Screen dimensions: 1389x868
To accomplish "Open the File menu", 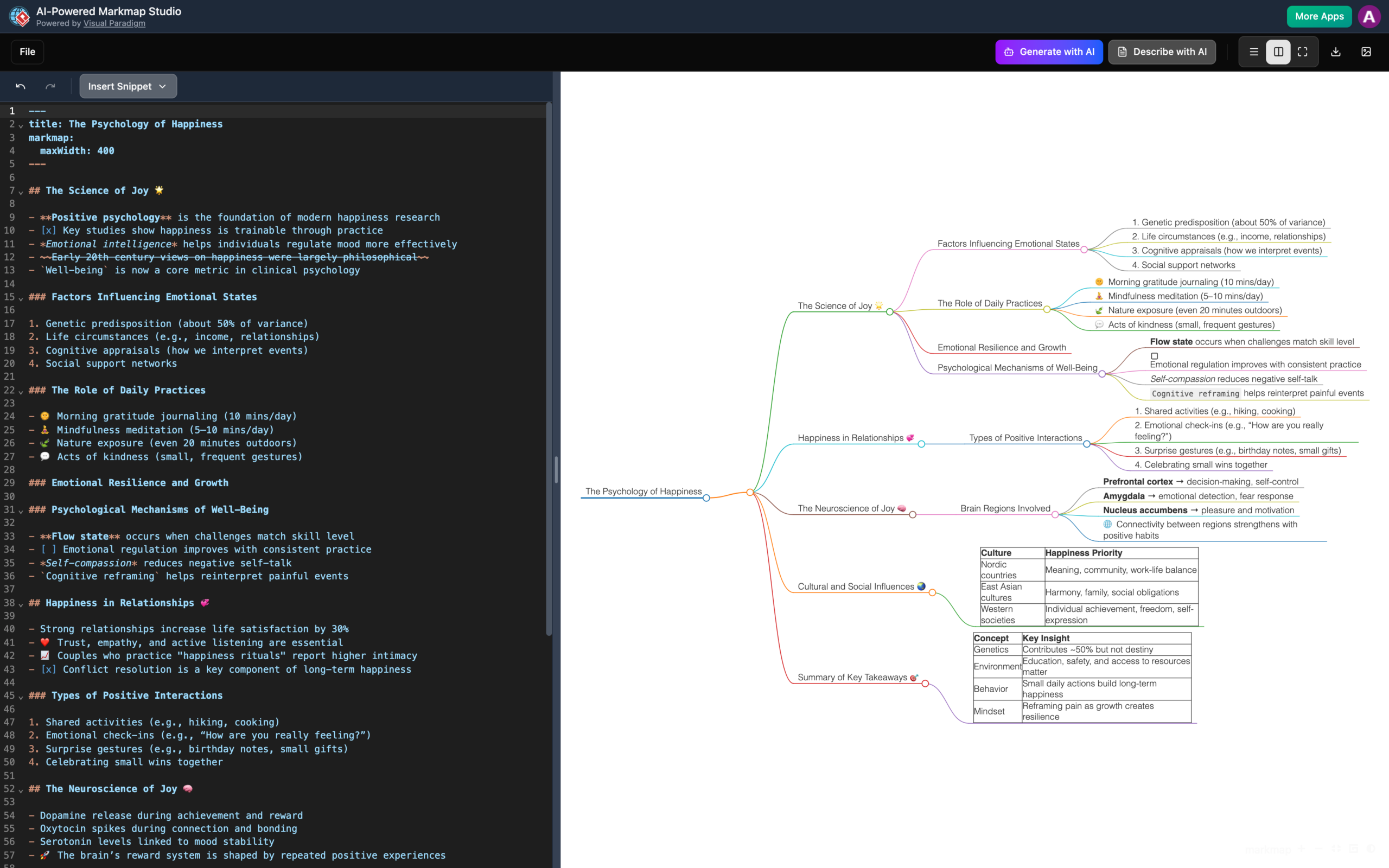I will [27, 52].
